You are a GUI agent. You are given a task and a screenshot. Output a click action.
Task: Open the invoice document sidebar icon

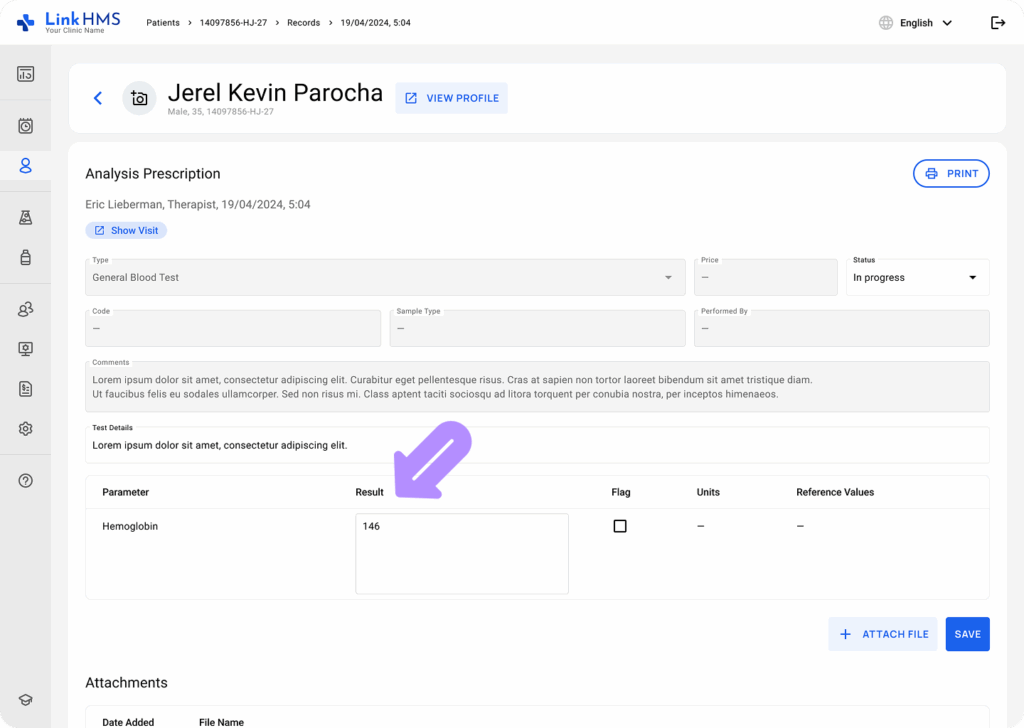[x=25, y=389]
